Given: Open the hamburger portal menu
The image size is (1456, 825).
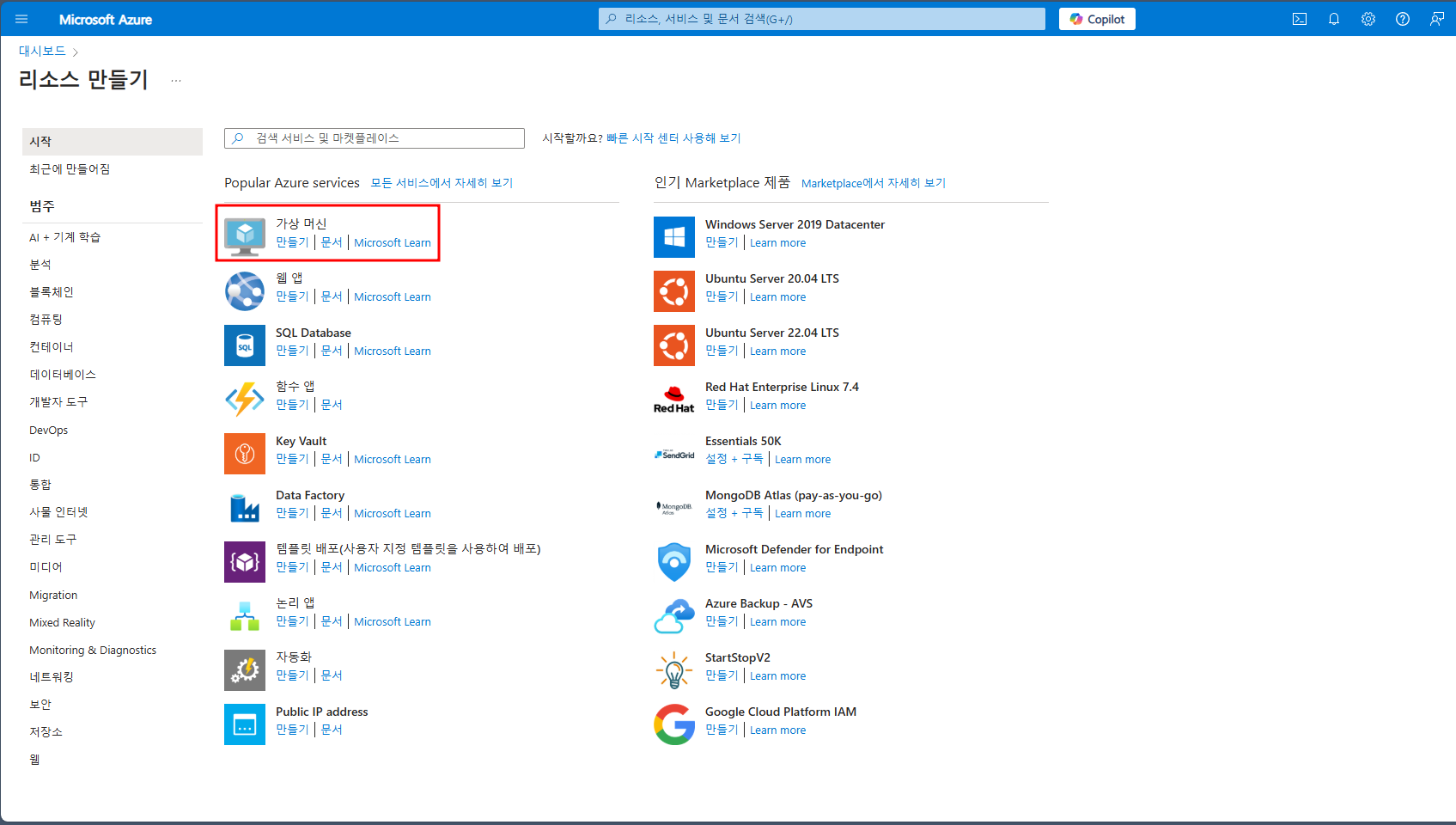Looking at the screenshot, I should (21, 19).
